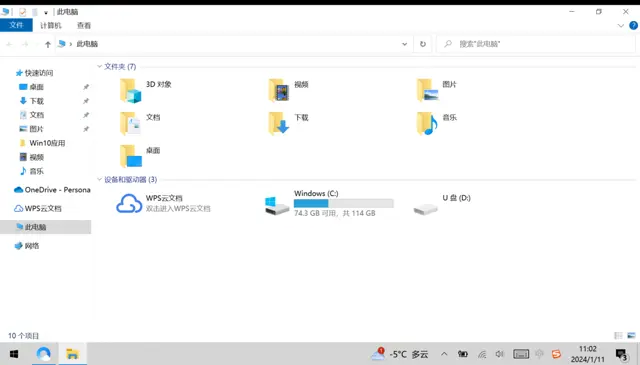
Task: Open the touch keyboard tray icon
Action: (x=521, y=354)
